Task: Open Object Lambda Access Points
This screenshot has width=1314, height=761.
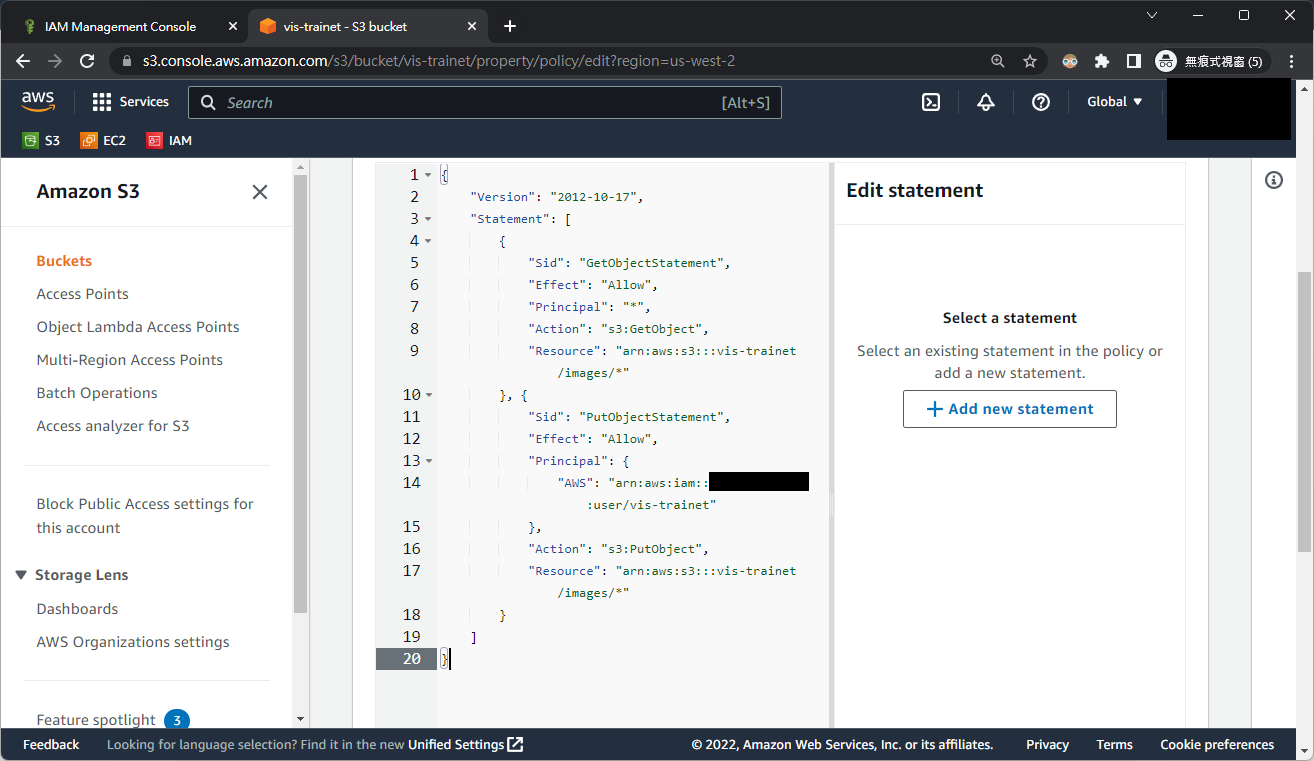Action: [138, 327]
